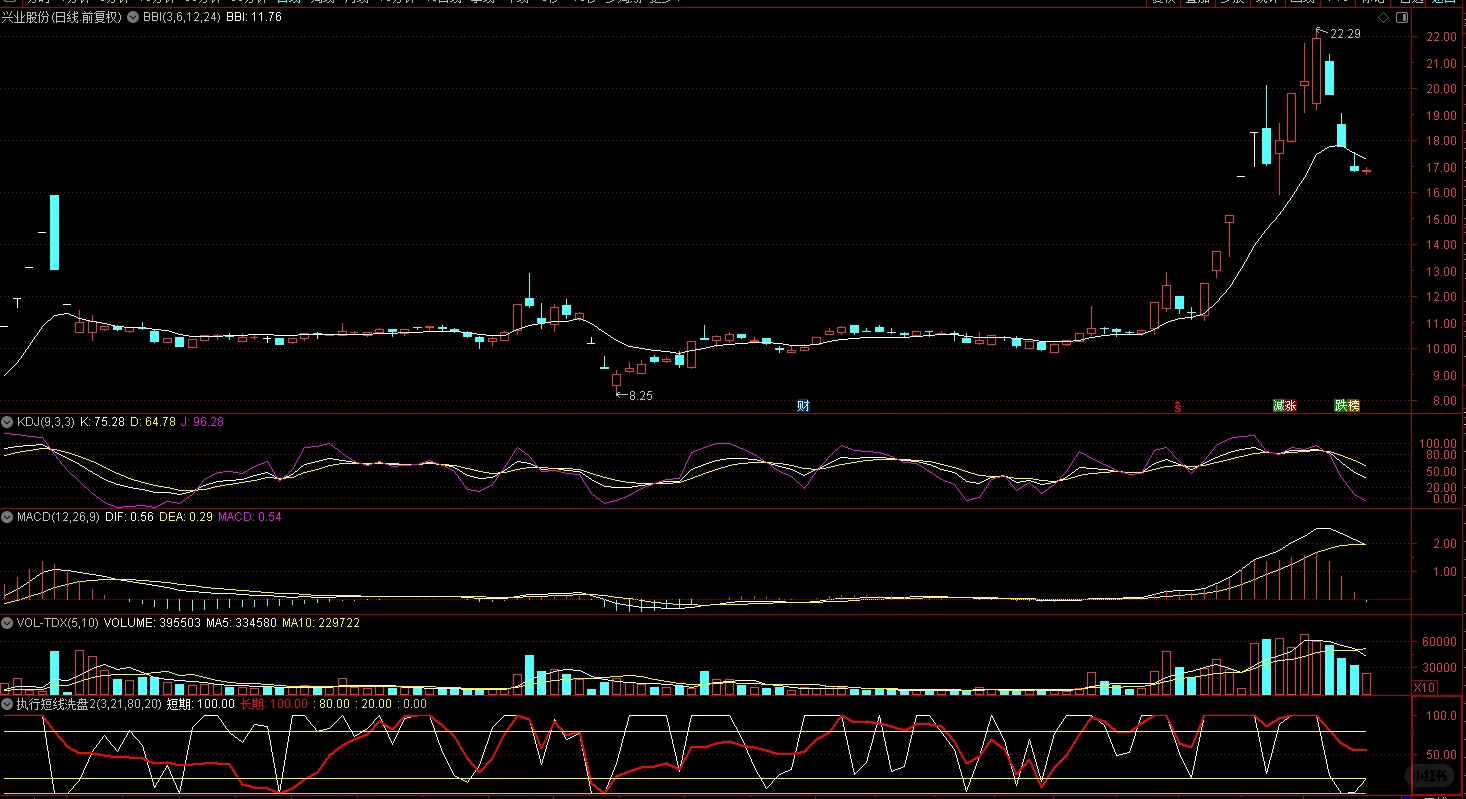
Task: Click the red candlestick at the 22.29 peak
Action: (x=1317, y=70)
